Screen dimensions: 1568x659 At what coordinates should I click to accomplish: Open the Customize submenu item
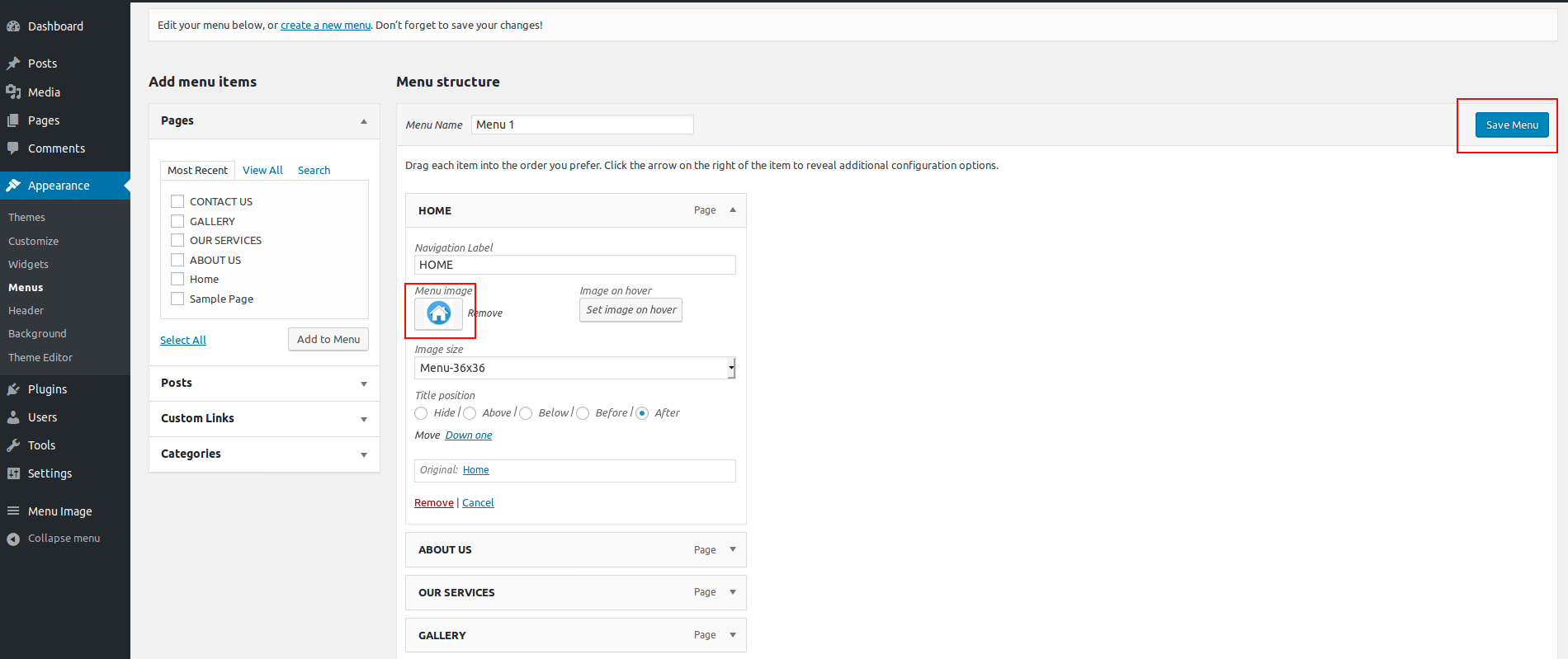(x=33, y=242)
